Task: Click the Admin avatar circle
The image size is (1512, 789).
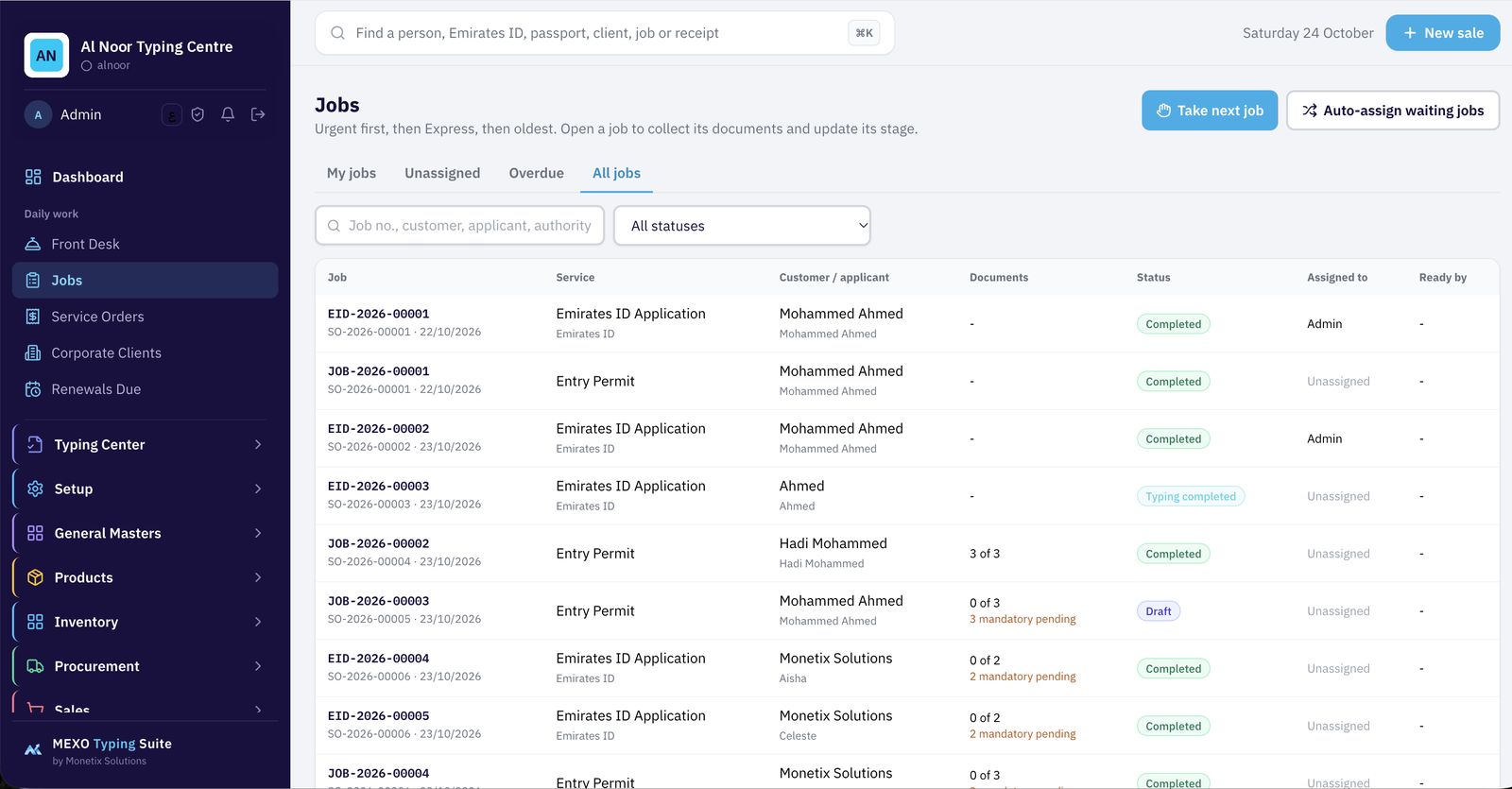Action: pyautogui.click(x=38, y=114)
